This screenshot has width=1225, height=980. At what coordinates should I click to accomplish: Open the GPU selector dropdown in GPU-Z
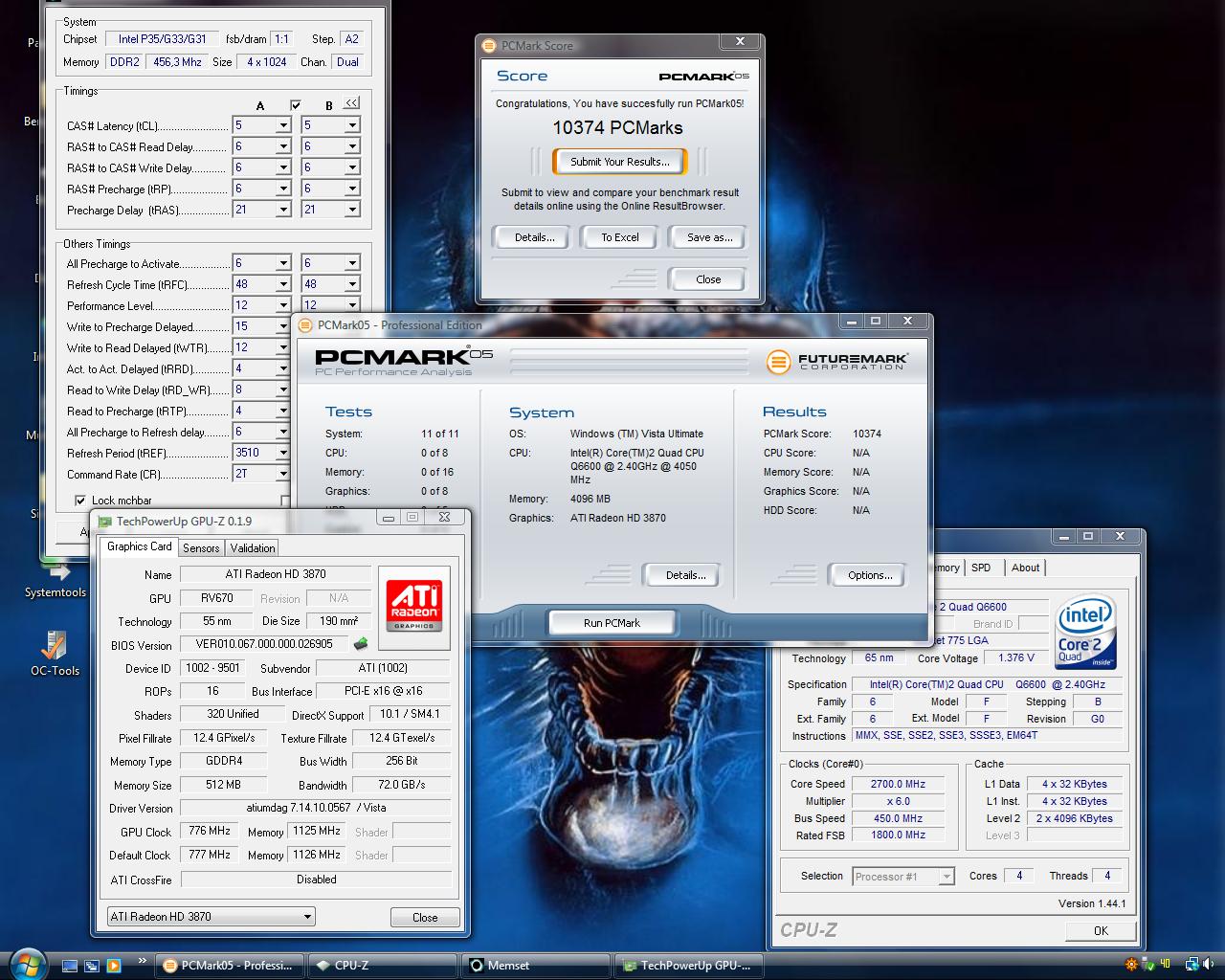[306, 917]
